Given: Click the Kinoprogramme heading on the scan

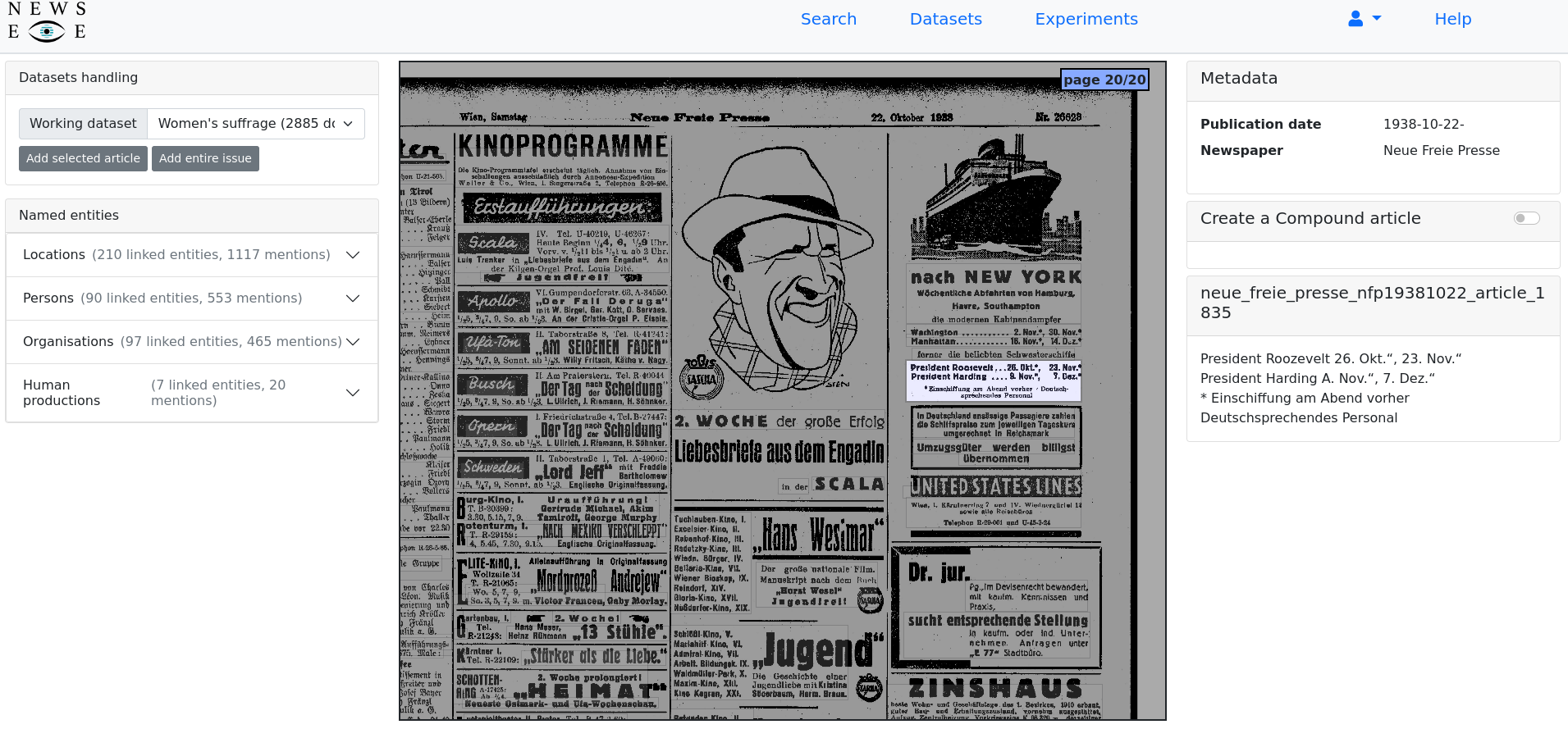Looking at the screenshot, I should (563, 147).
